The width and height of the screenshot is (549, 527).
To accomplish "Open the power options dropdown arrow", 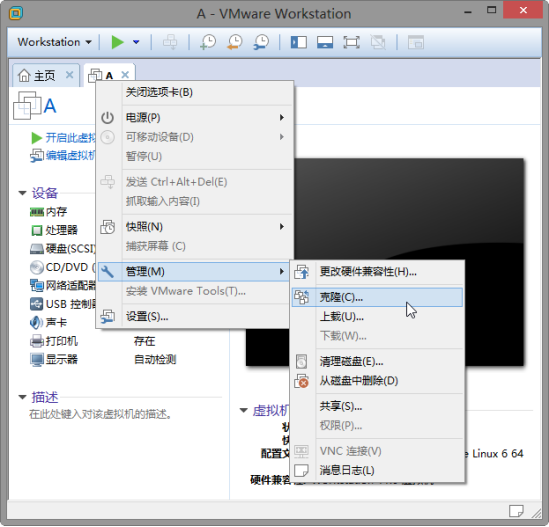I will pyautogui.click(x=136, y=42).
